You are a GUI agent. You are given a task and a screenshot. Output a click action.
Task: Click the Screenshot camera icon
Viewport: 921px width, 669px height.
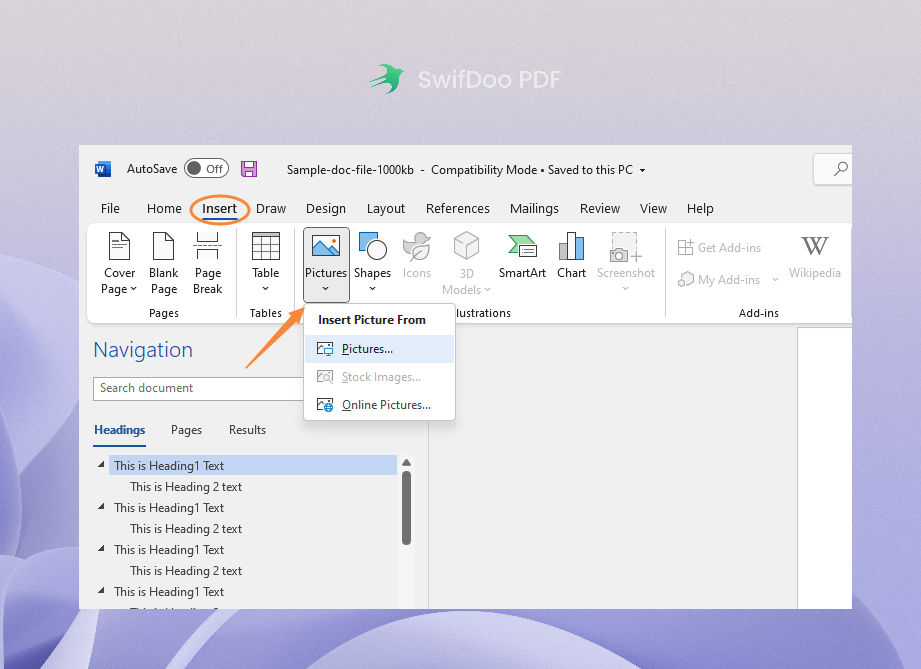tap(626, 247)
